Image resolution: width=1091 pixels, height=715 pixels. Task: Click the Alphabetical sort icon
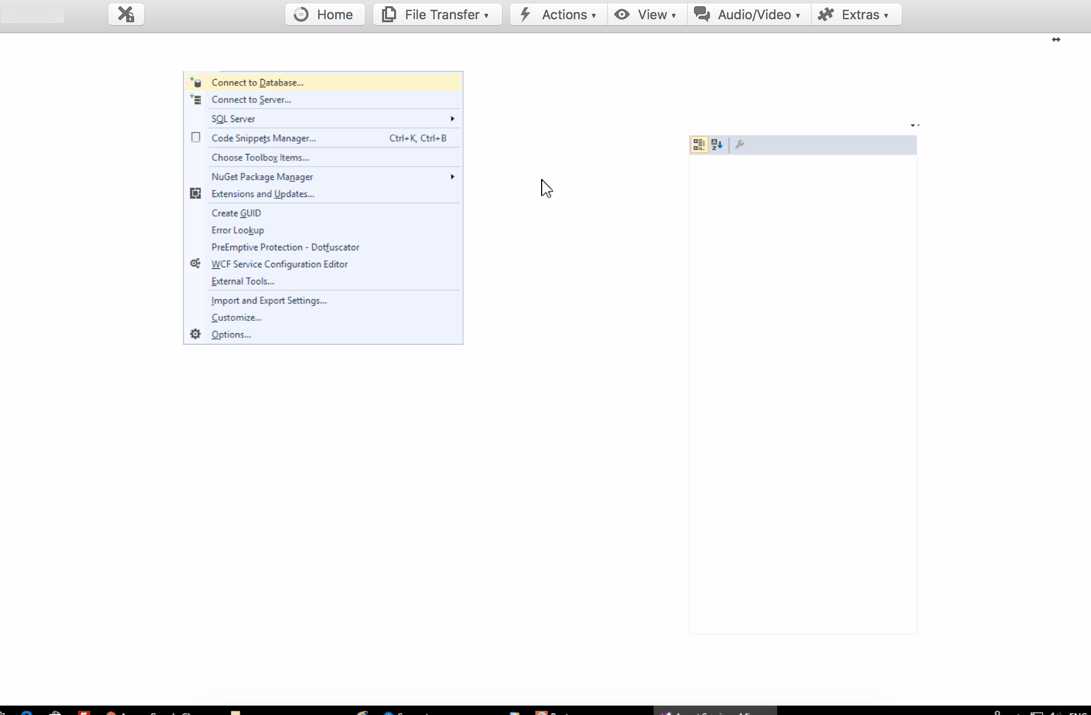click(x=717, y=145)
